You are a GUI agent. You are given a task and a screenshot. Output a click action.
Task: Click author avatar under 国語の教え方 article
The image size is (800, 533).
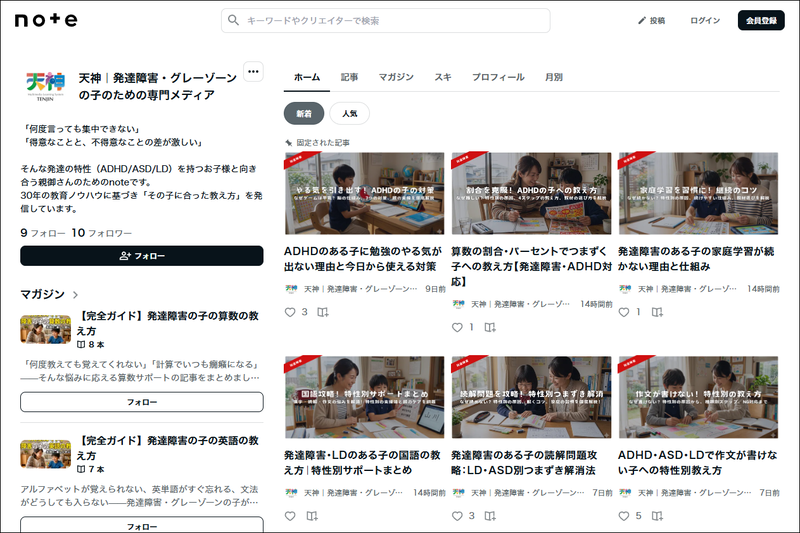(x=291, y=493)
